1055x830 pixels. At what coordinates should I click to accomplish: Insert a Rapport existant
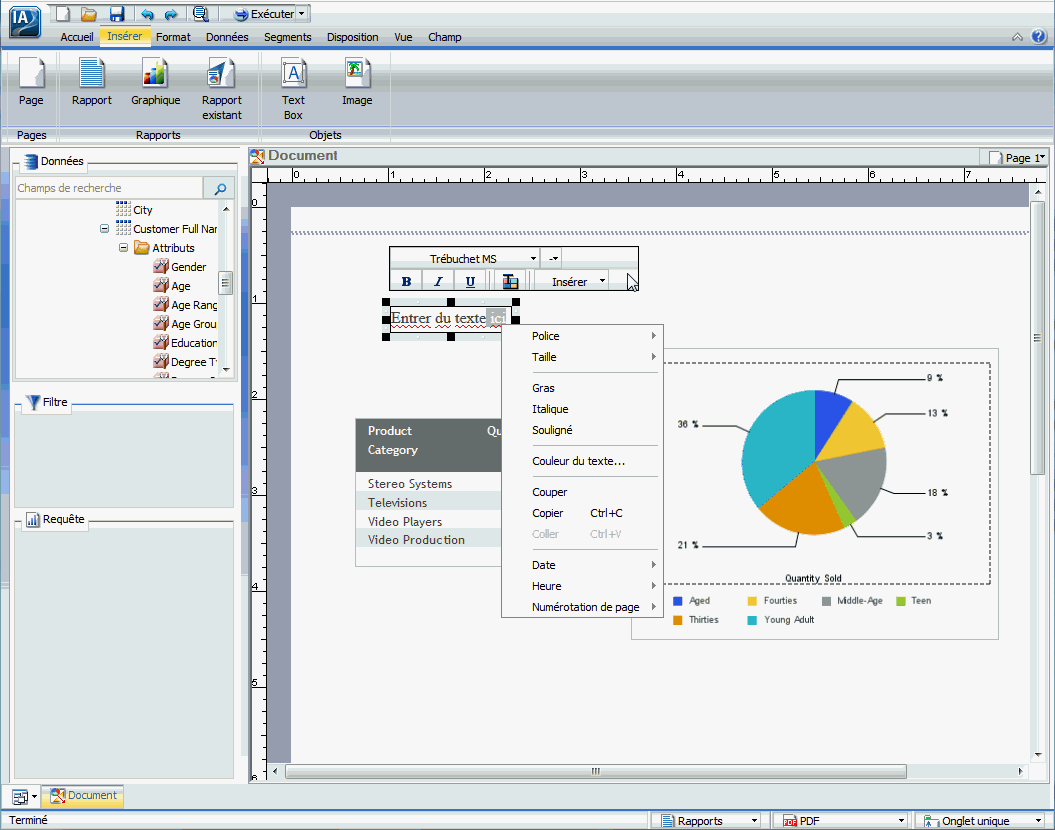coord(221,89)
